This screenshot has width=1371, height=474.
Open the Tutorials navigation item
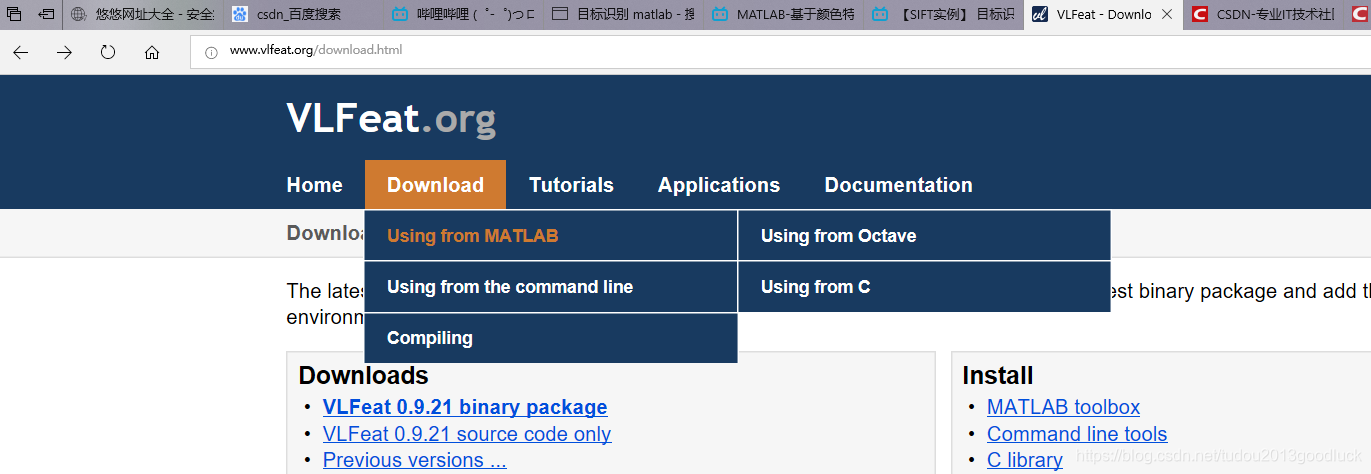pyautogui.click(x=571, y=185)
